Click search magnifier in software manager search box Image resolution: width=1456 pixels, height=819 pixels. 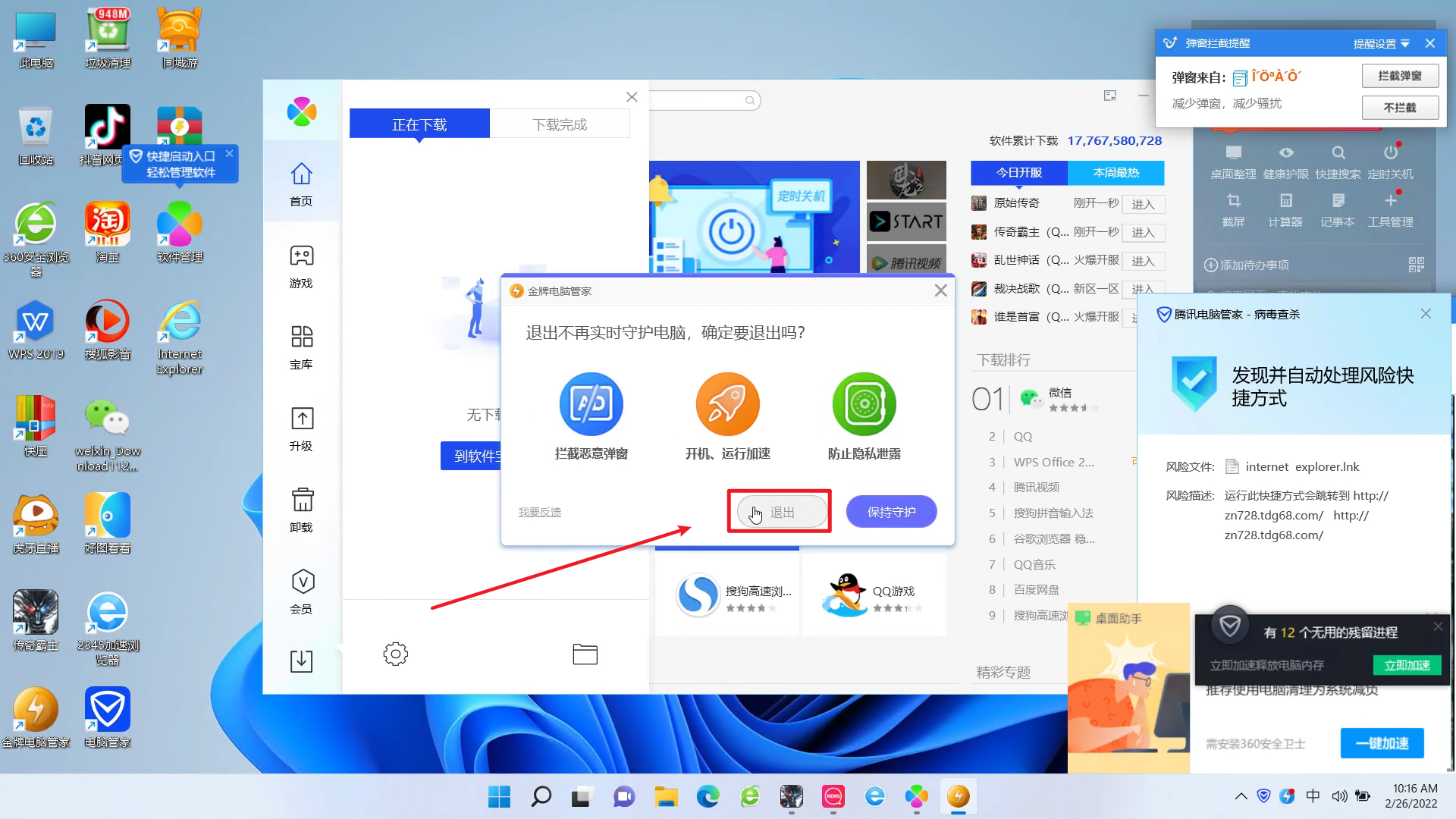pos(749,100)
